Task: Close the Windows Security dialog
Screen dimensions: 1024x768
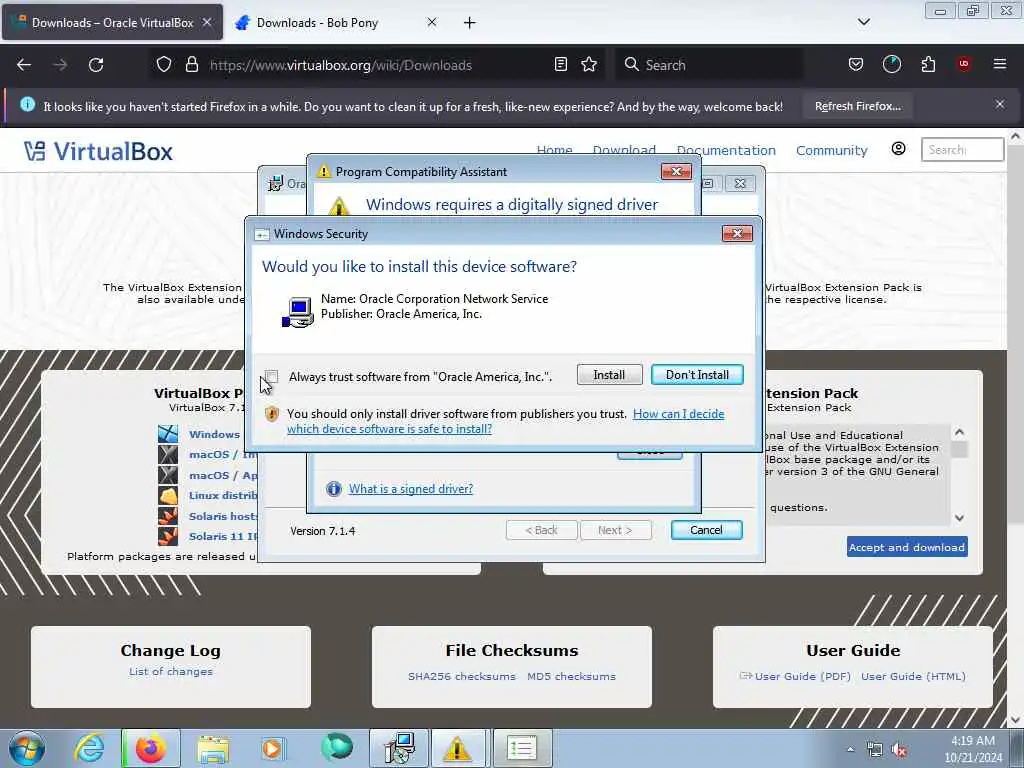Action: tap(737, 234)
